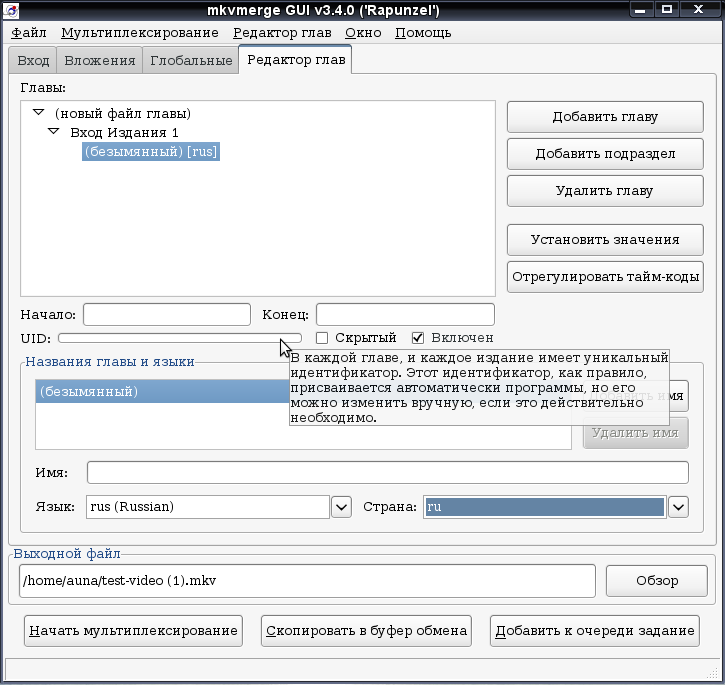Select (безымянный) in chapter names list
This screenshot has width=725, height=685.
[x=162, y=391]
